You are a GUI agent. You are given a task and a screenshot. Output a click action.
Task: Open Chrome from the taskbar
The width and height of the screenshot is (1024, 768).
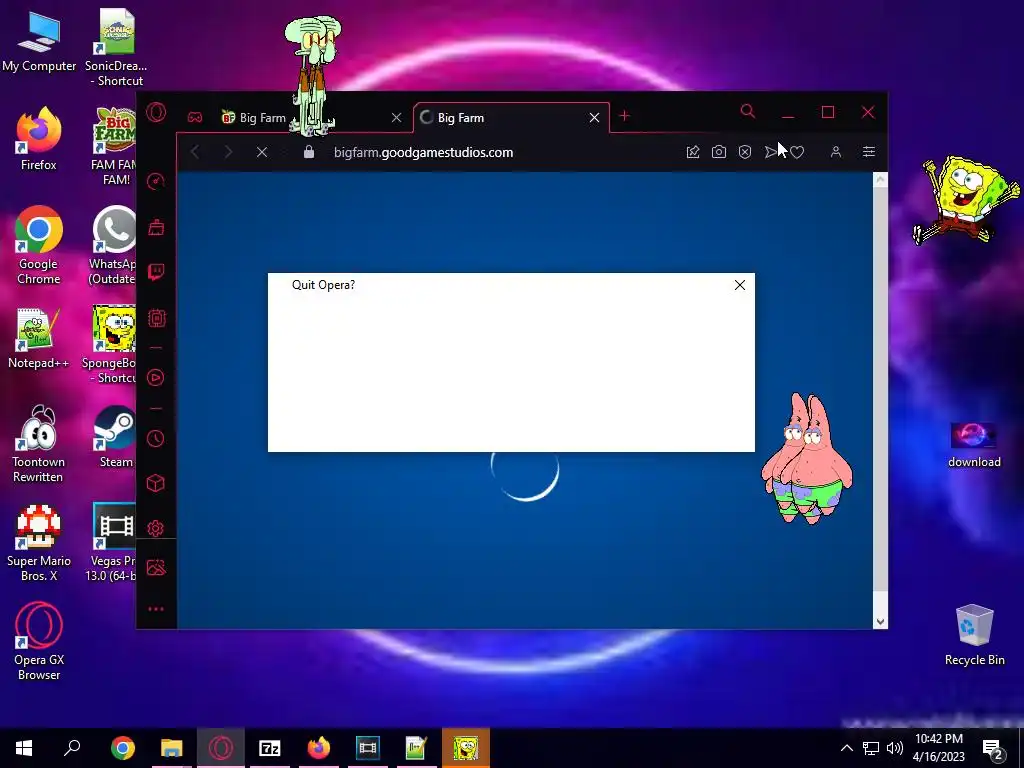122,748
